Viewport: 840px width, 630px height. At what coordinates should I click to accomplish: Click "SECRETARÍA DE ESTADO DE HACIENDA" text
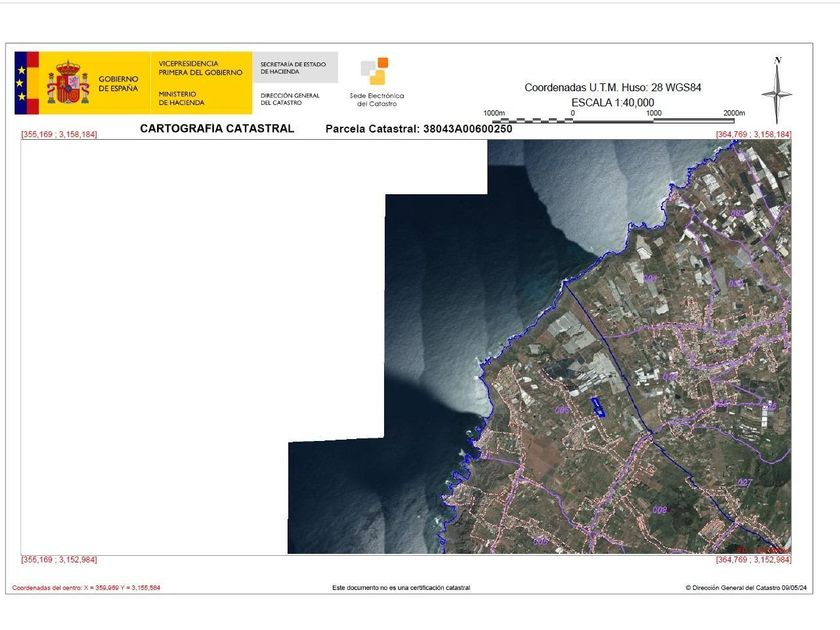click(x=293, y=68)
